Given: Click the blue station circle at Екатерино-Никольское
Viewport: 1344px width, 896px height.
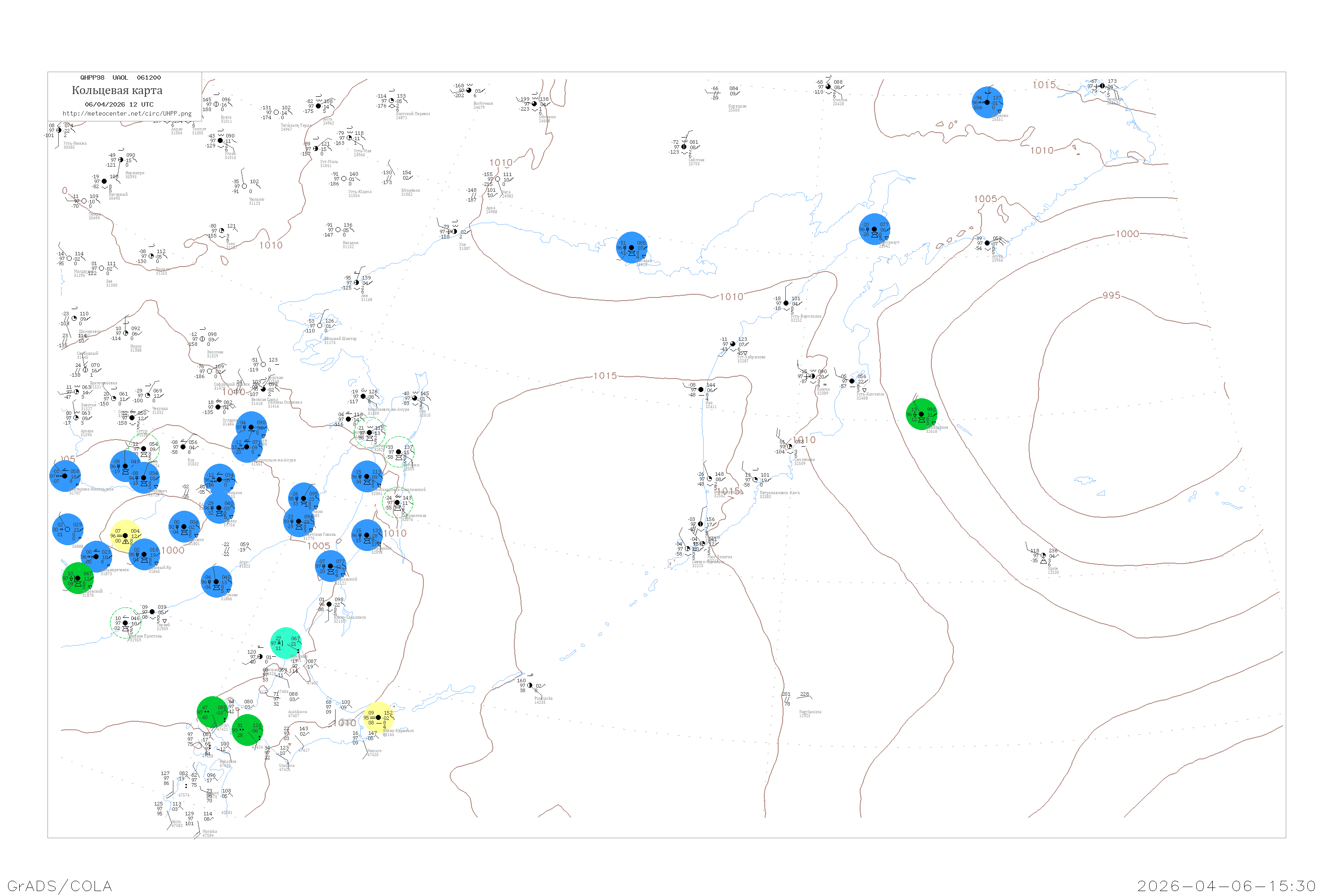Looking at the screenshot, I should (65, 475).
